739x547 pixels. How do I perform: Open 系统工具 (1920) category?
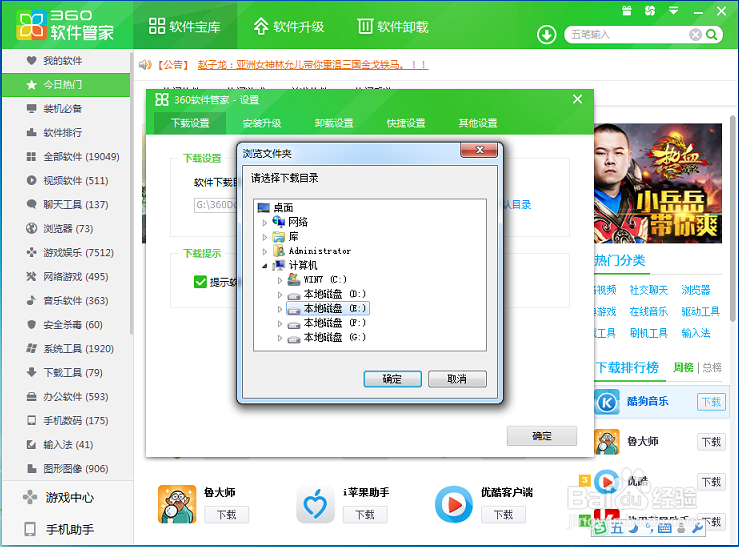pos(66,349)
